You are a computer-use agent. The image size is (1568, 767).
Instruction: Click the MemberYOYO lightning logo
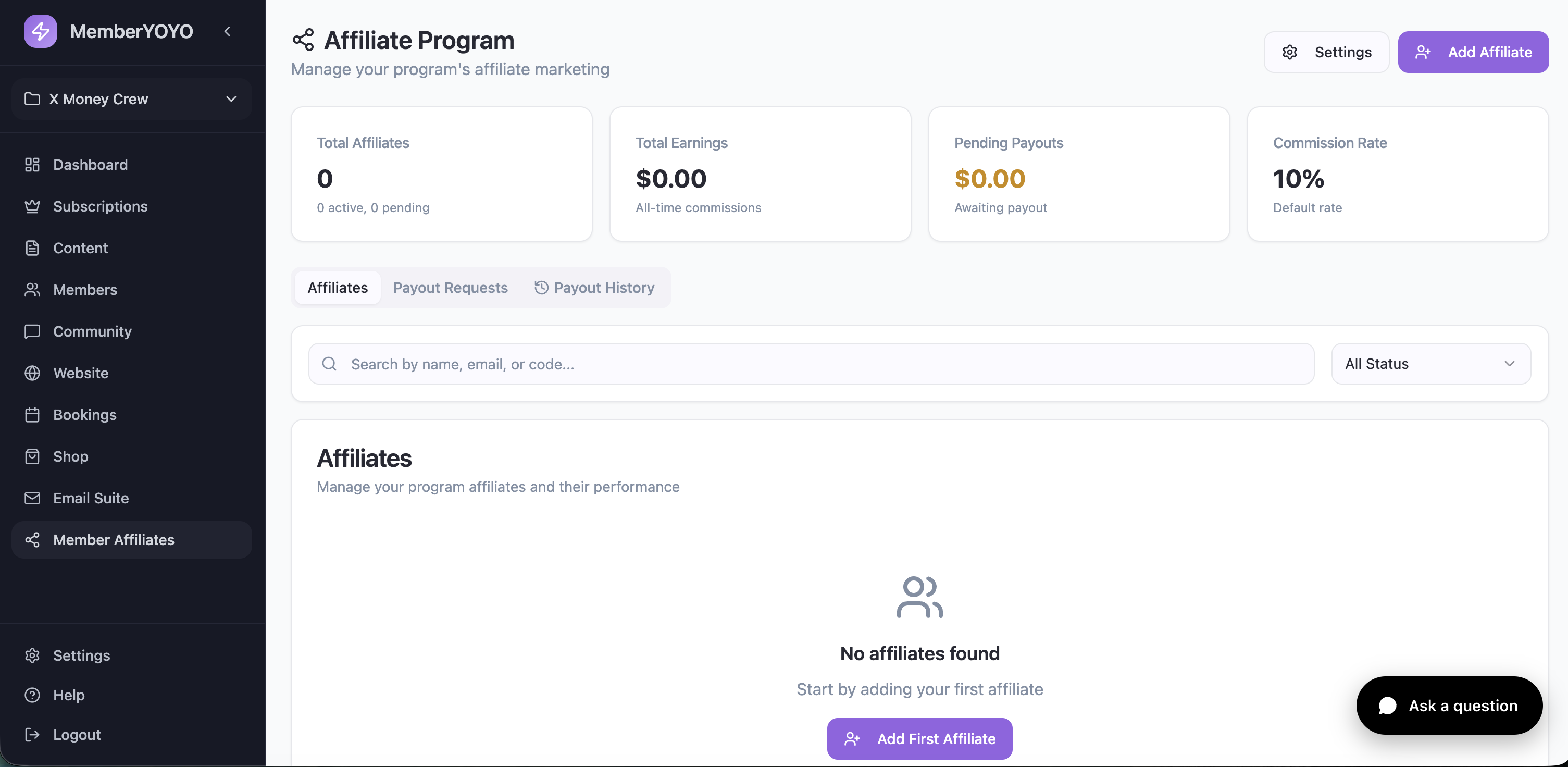coord(40,31)
